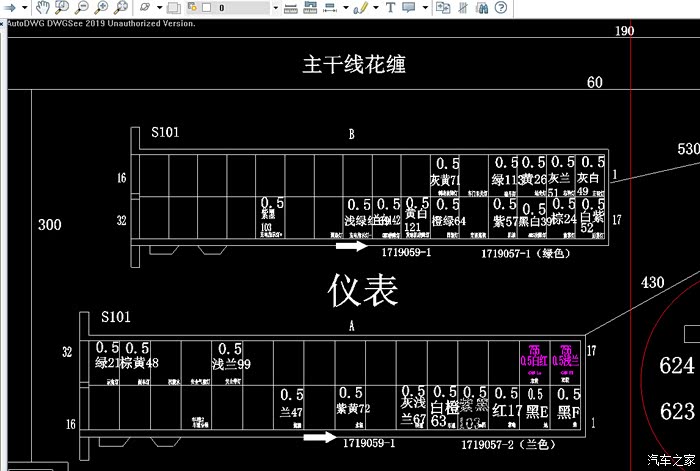Click the 主干线花缠 title text

point(354,66)
